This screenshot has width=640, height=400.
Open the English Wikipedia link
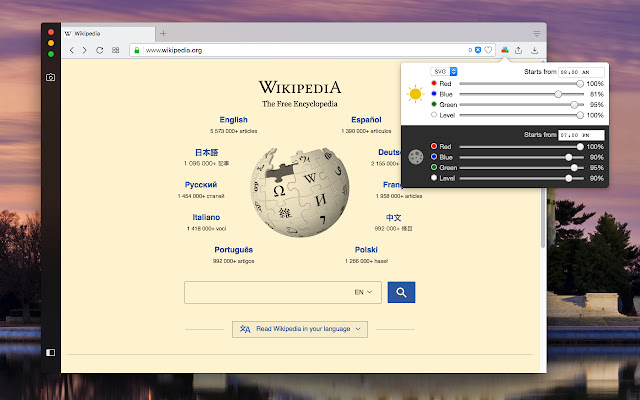233,120
